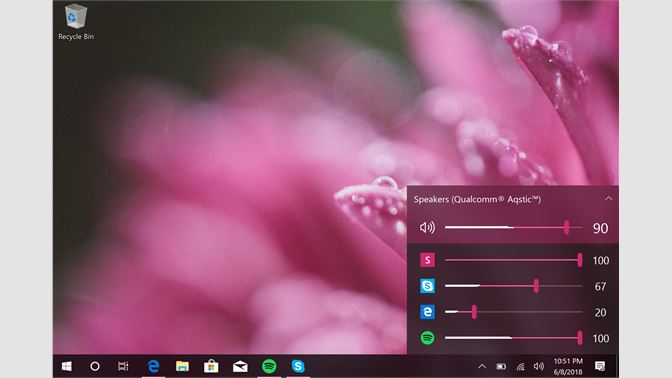
Task: Open Action Center notifications icon
Action: point(600,366)
